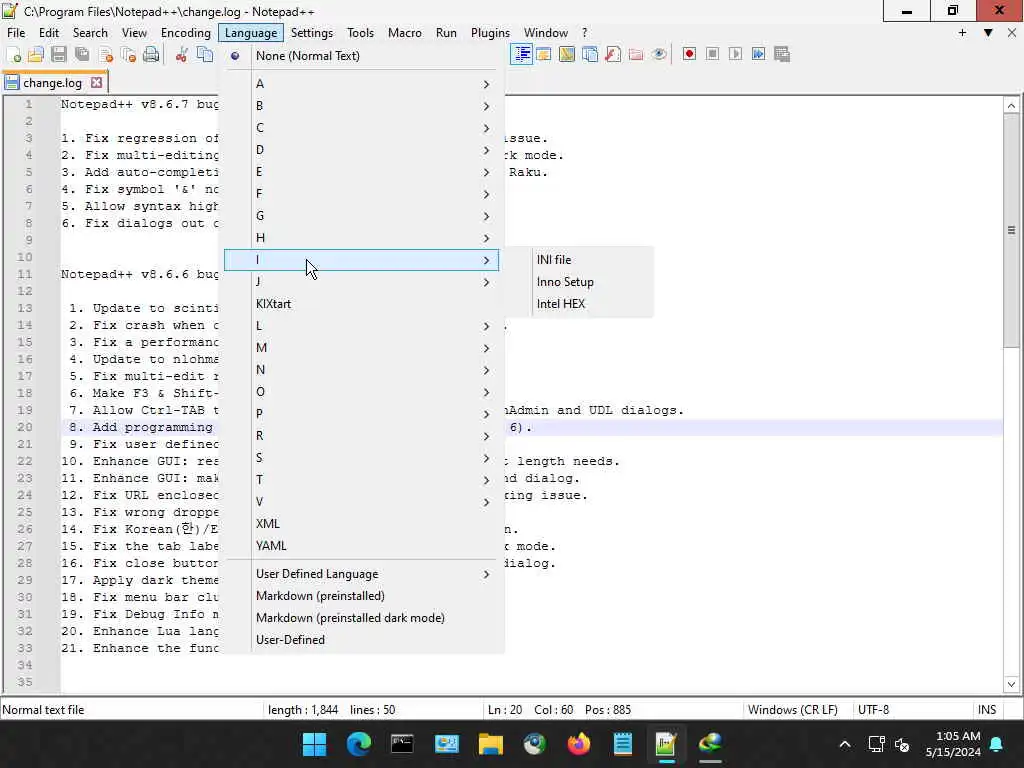Create a new file with New toolbar icon

pyautogui.click(x=14, y=55)
